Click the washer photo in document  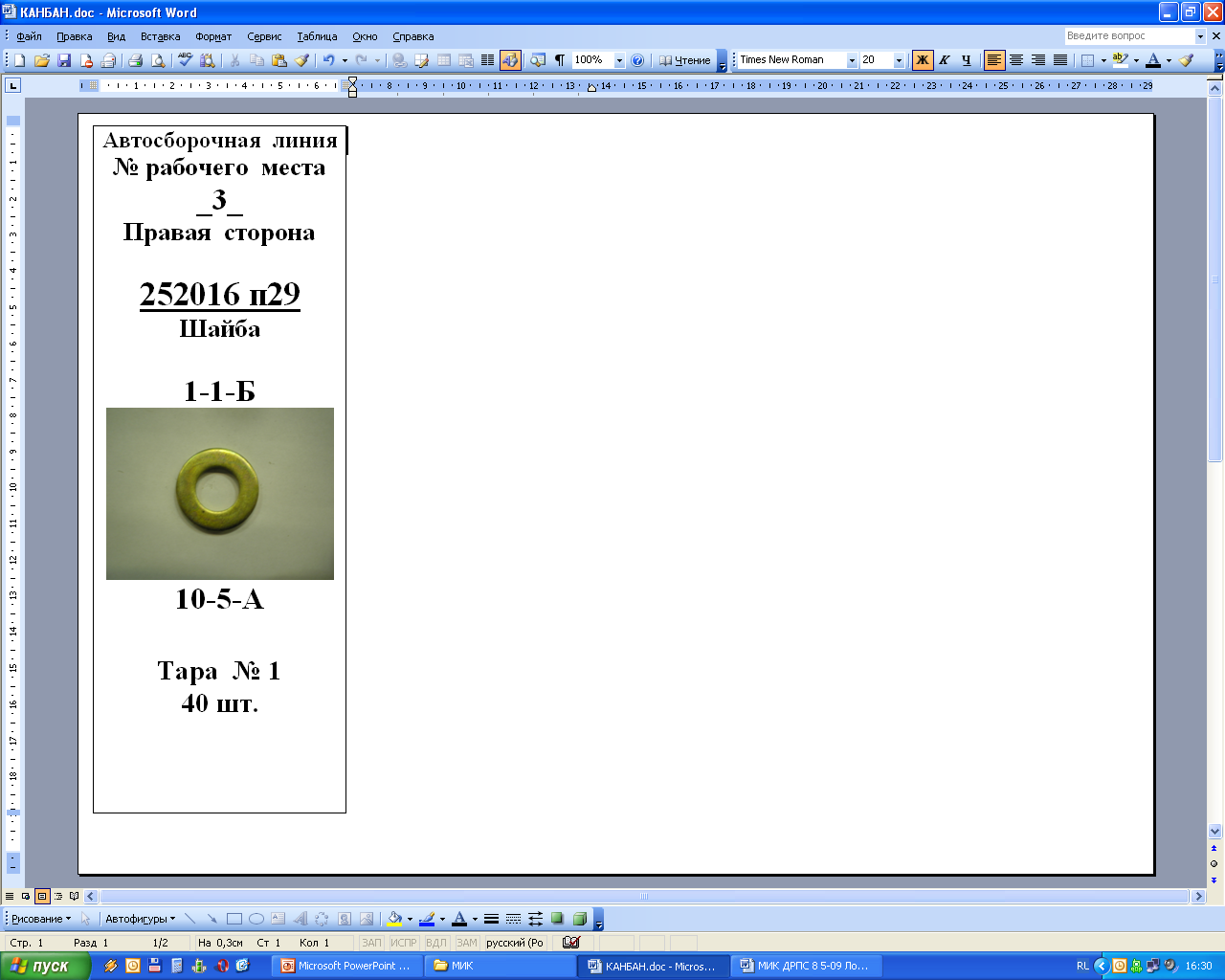tap(220, 494)
